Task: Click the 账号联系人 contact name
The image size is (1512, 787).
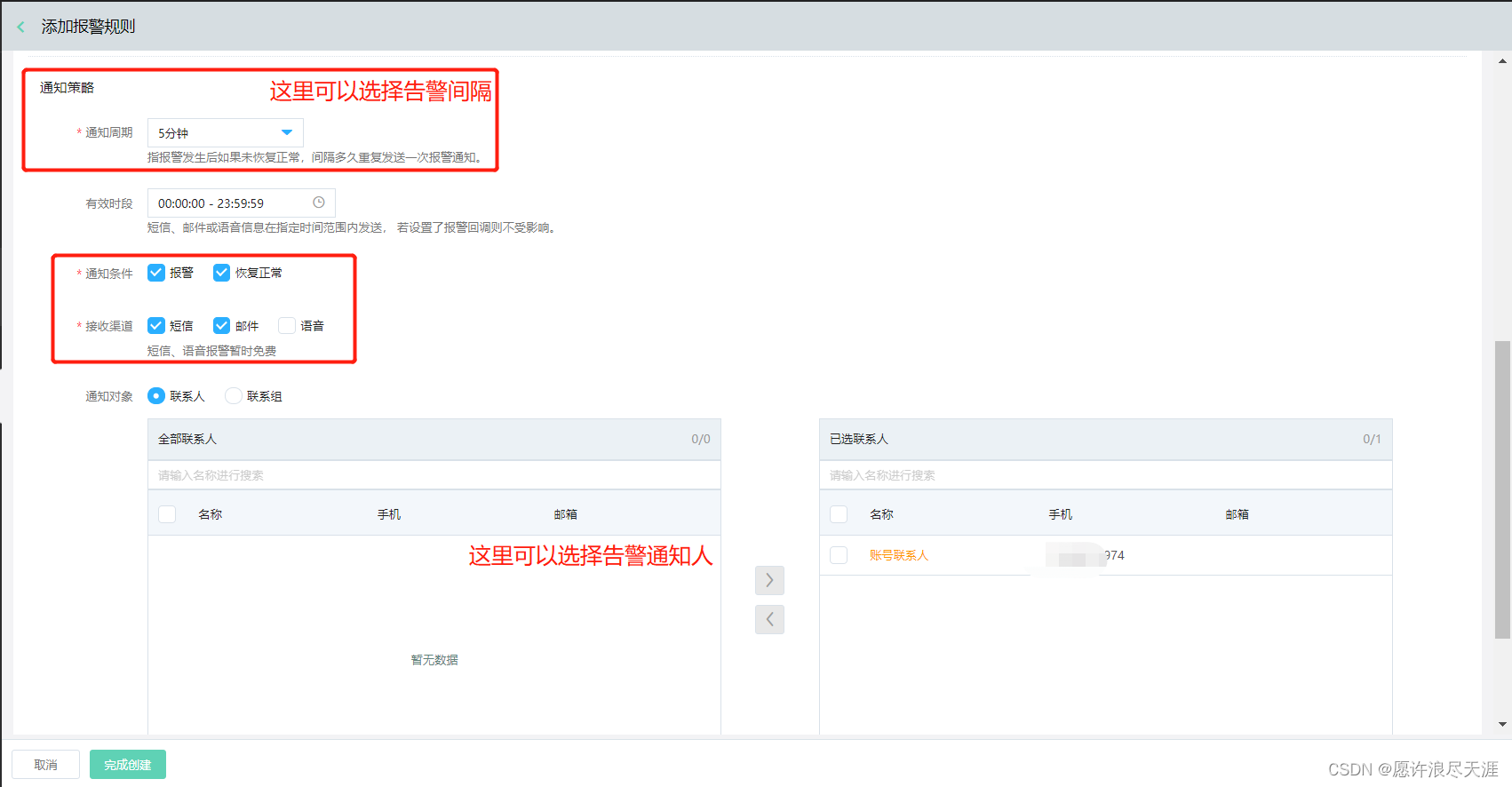Action: click(x=899, y=555)
